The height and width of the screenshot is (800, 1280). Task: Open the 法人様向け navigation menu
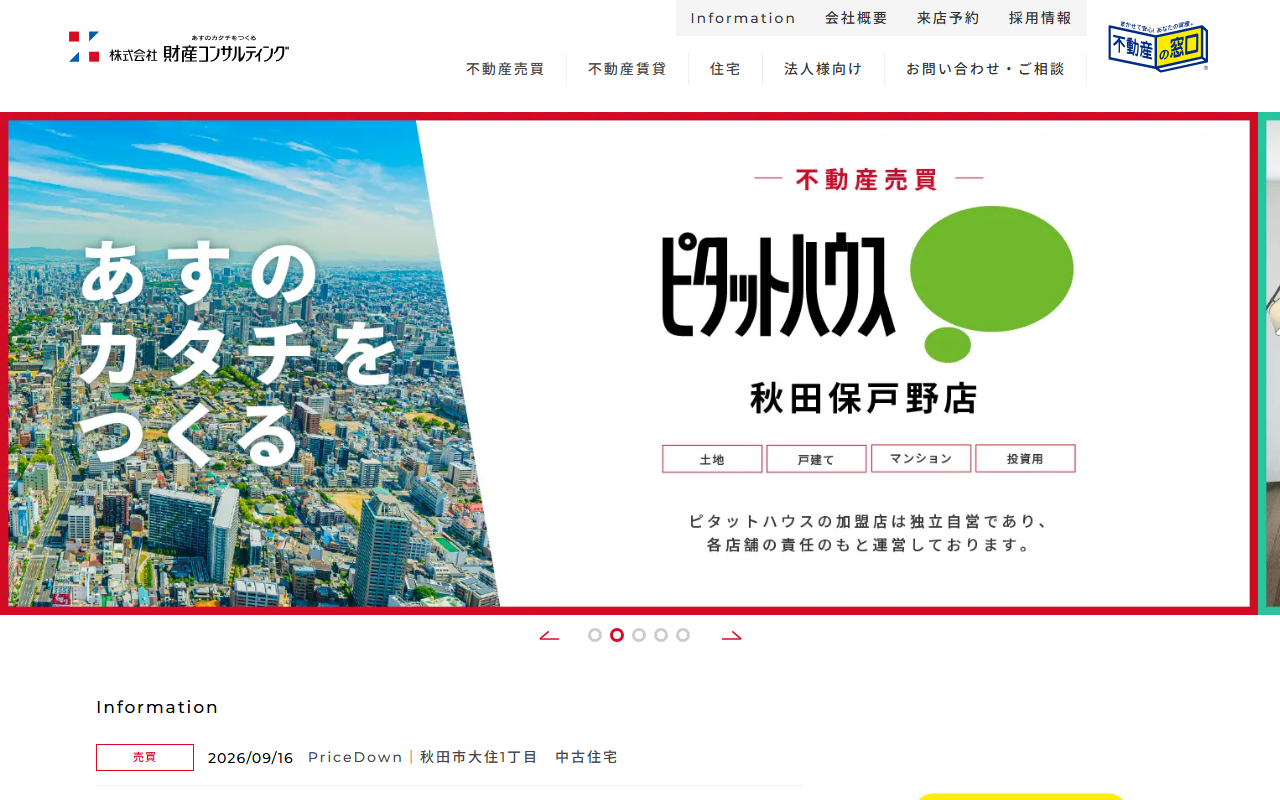823,69
